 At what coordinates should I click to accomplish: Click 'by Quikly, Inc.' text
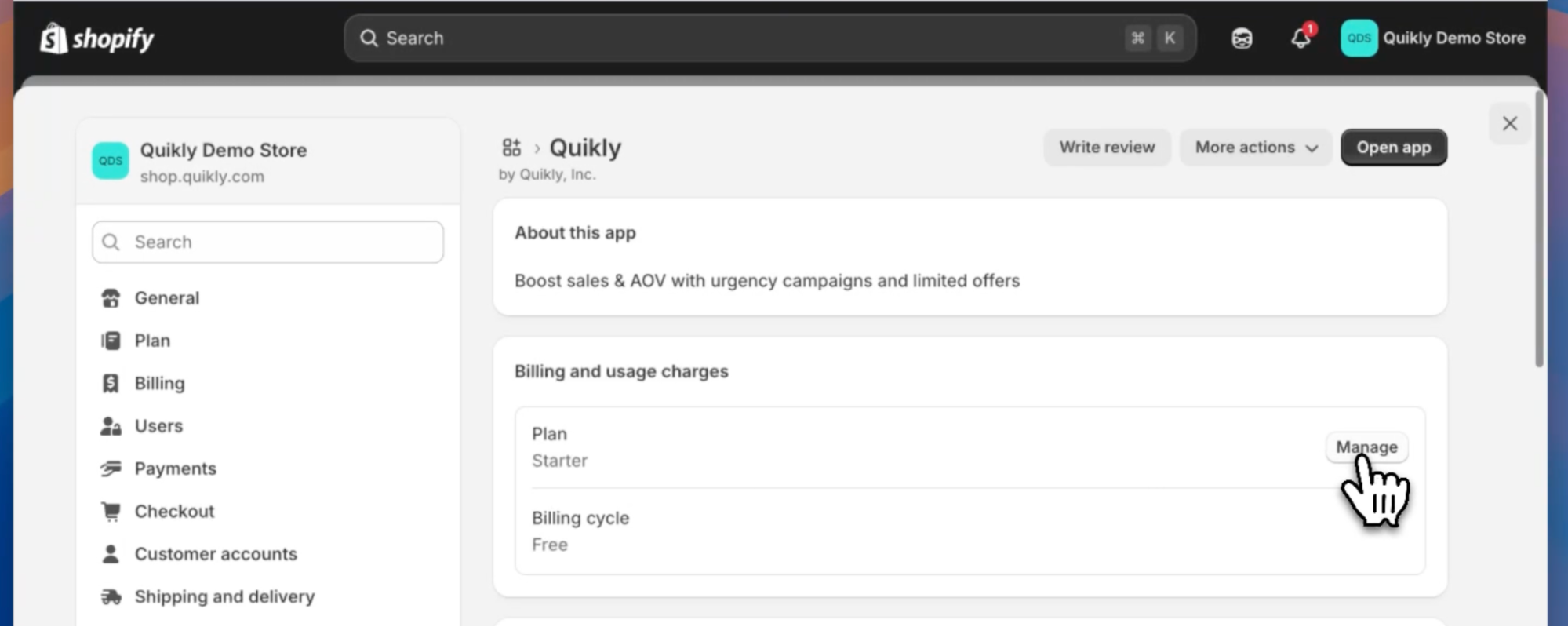(x=548, y=174)
